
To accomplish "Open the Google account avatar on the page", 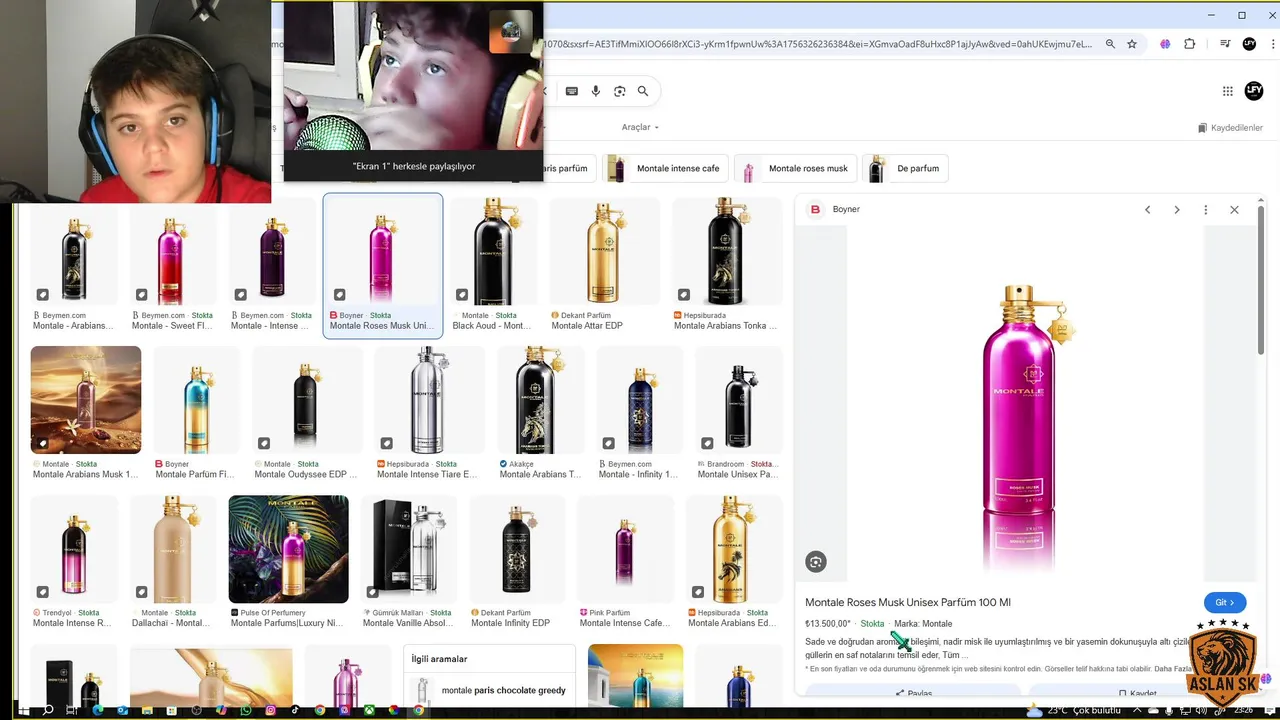I will point(1254,91).
